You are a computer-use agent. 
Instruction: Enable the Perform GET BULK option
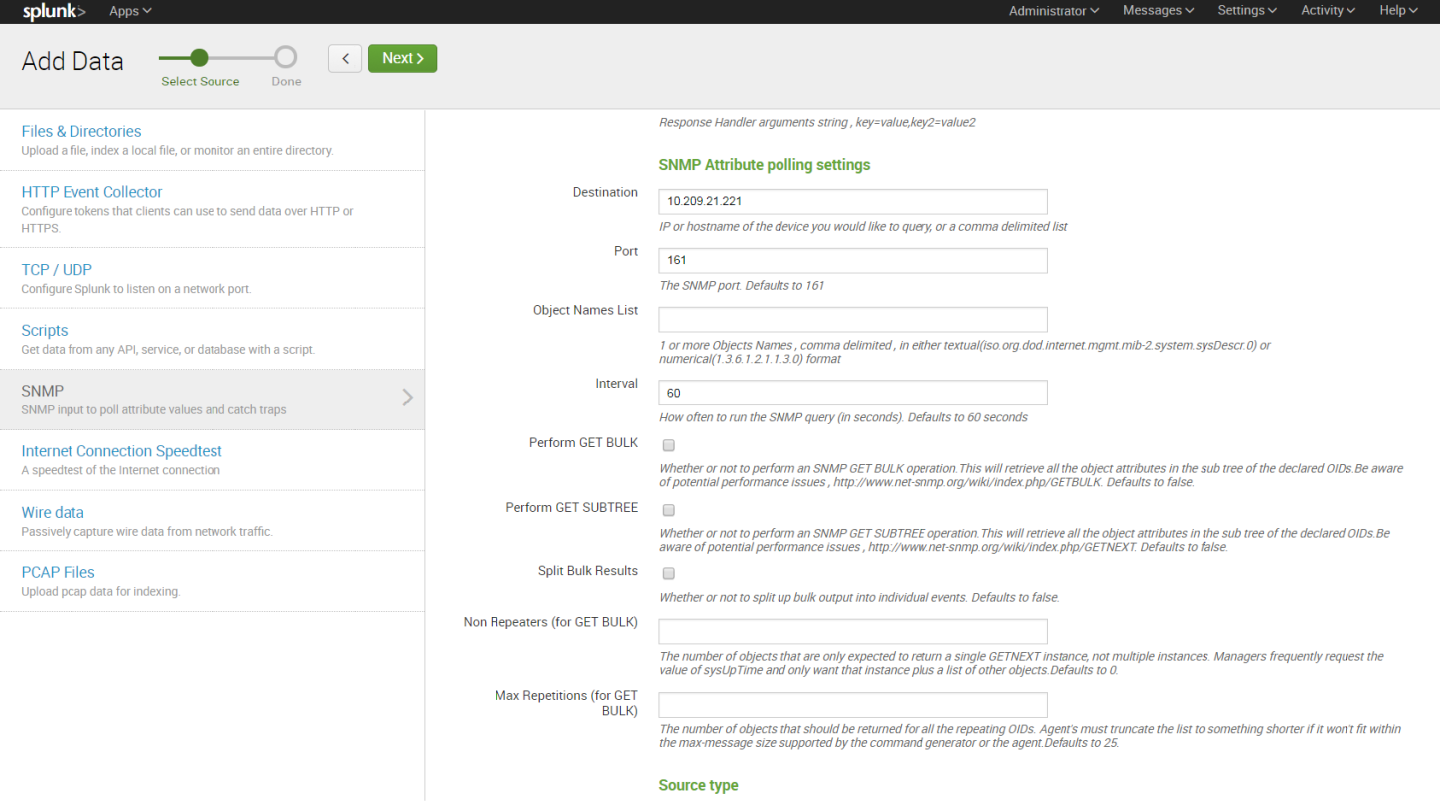(x=668, y=445)
